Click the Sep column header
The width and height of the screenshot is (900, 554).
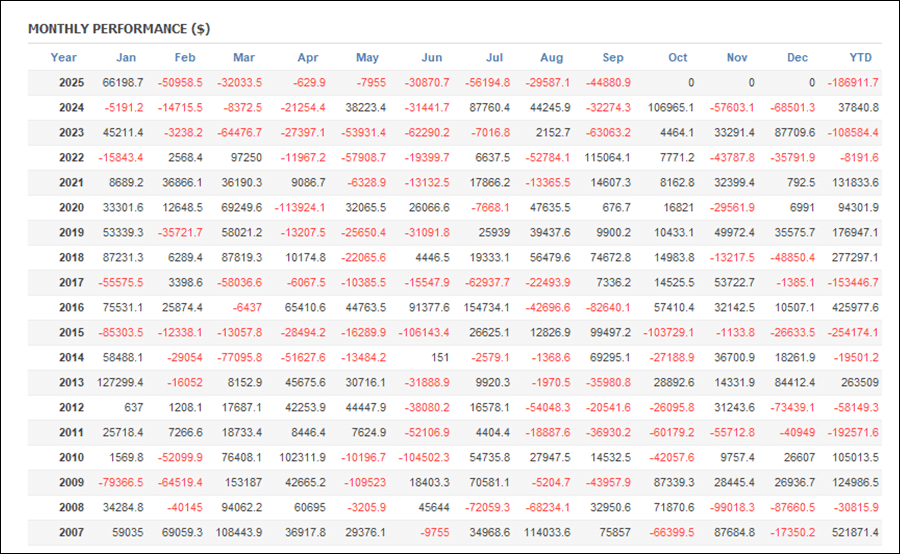(x=614, y=57)
